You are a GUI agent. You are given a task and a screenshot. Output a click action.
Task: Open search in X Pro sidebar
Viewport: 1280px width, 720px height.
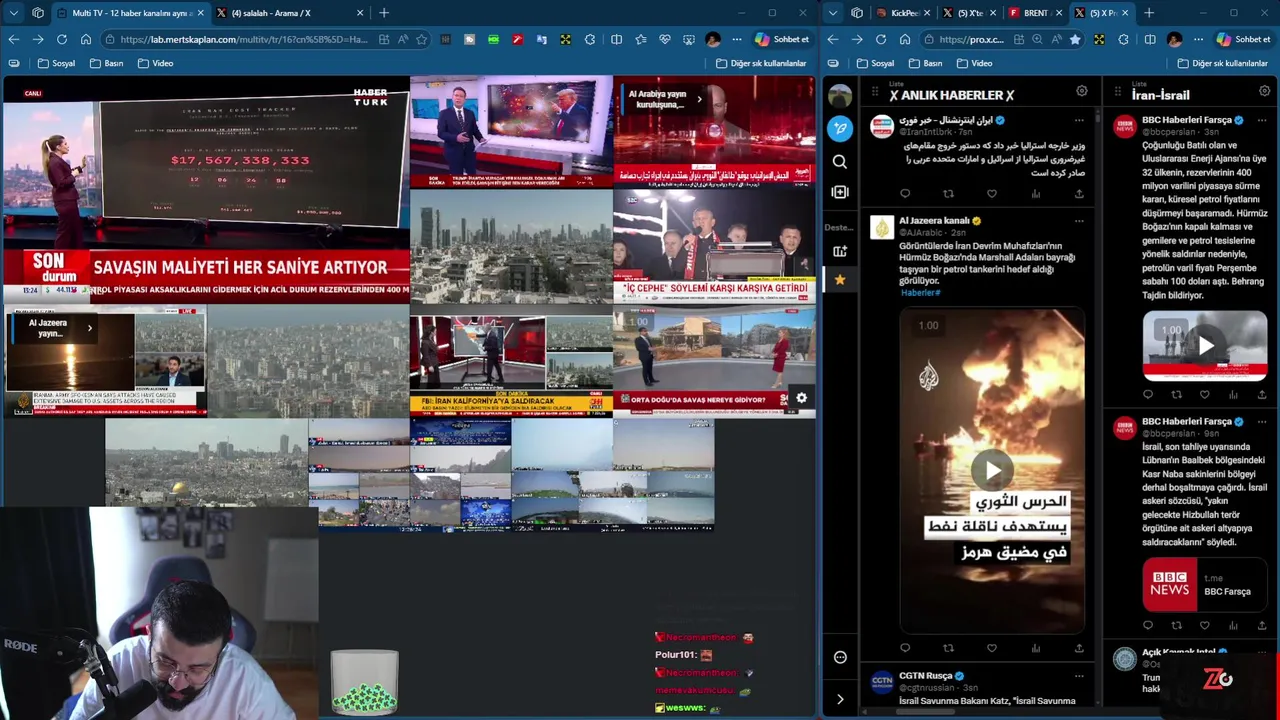840,161
